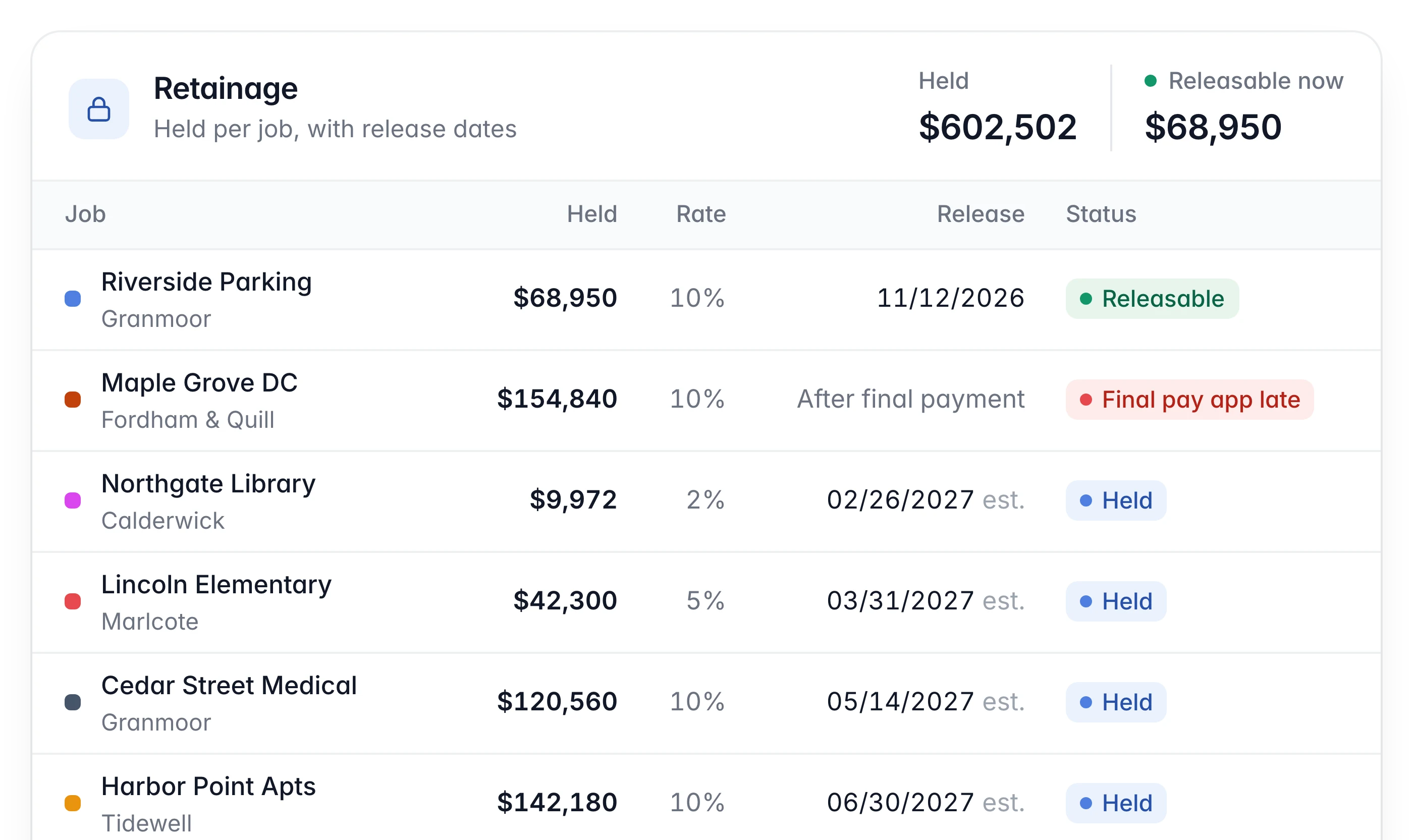Click the After final payment release text
Image resolution: width=1413 pixels, height=840 pixels.
(x=911, y=399)
